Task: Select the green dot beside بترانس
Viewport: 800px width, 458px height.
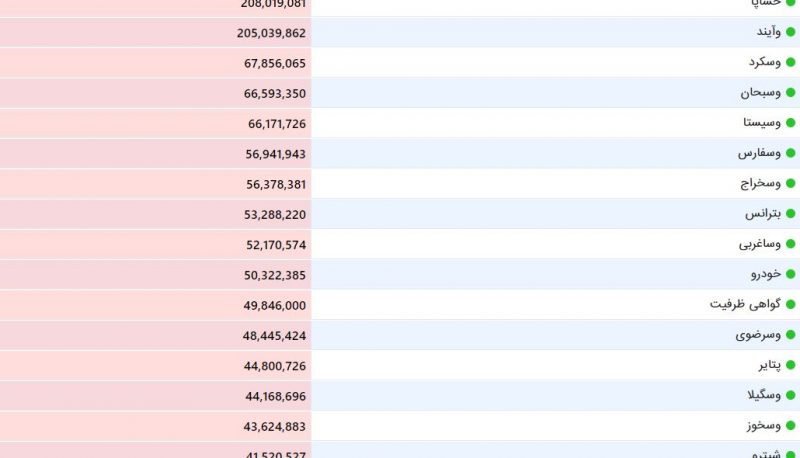Action: click(x=790, y=214)
